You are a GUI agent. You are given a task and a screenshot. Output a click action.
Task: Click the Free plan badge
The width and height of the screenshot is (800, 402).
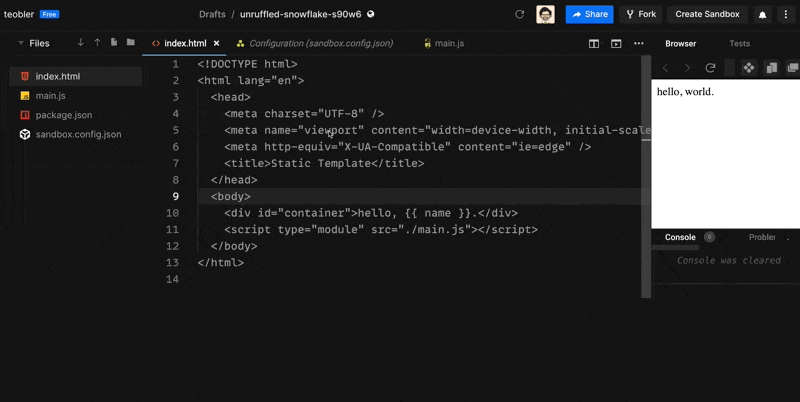49,14
